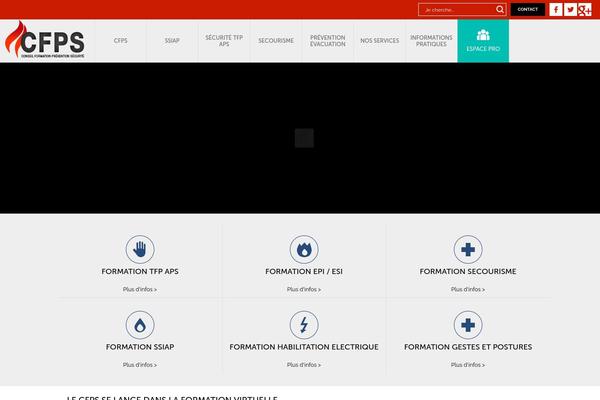Open the Facebook page icon
This screenshot has width=600, height=400.
[x=556, y=10]
